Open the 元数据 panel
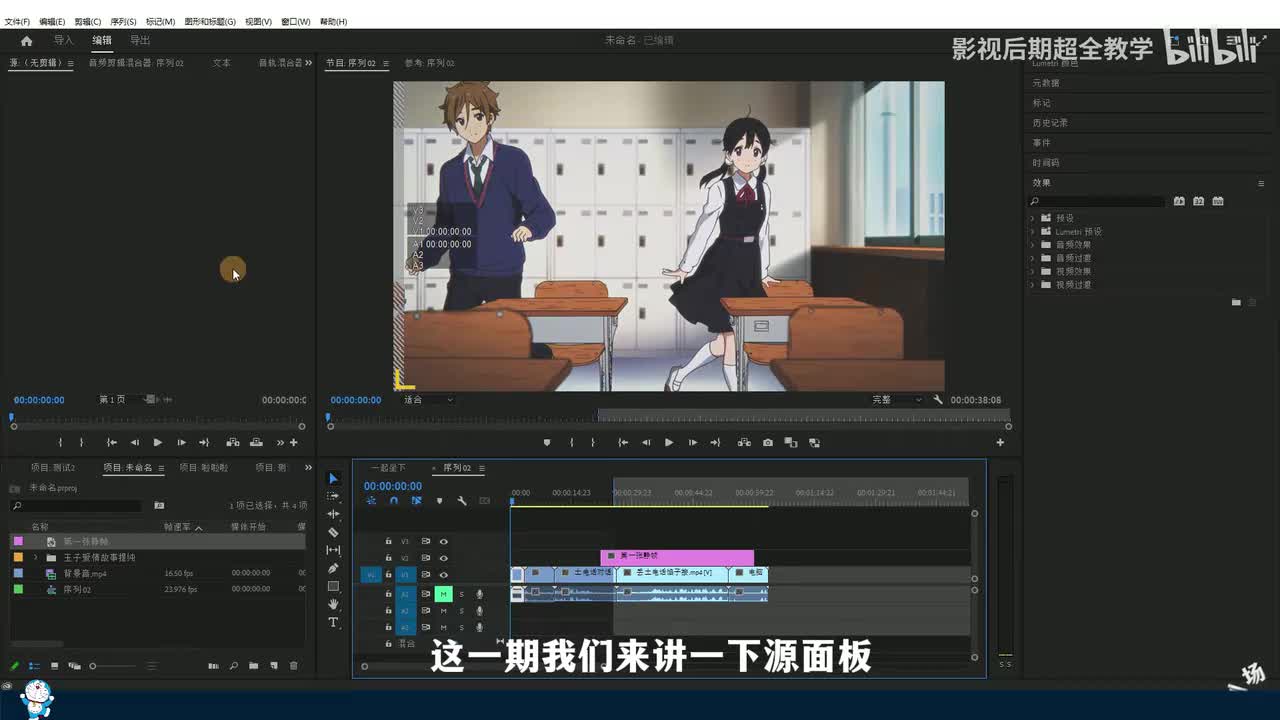 (x=1046, y=83)
